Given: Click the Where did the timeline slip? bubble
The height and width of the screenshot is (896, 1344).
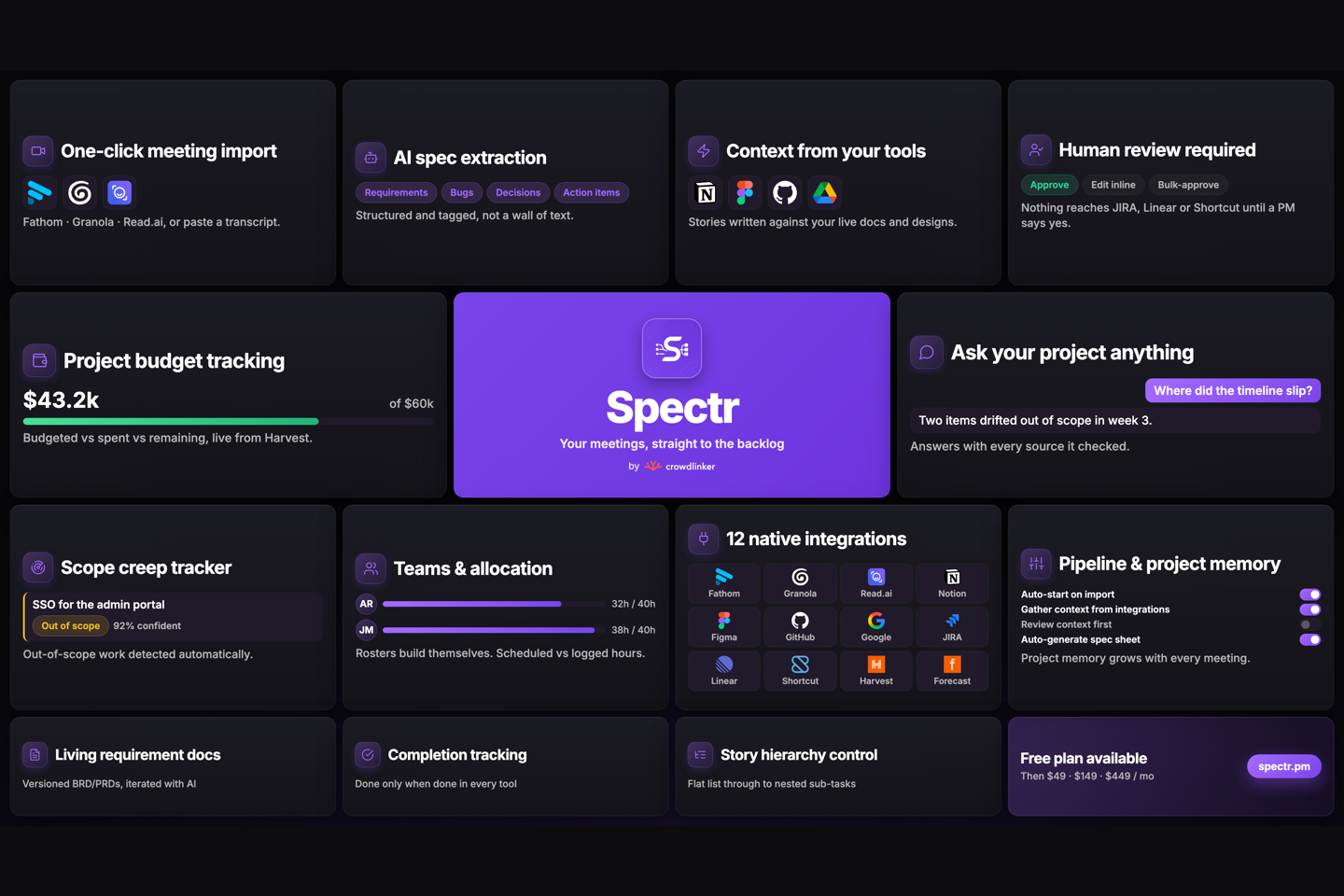Looking at the screenshot, I should click(x=1233, y=390).
